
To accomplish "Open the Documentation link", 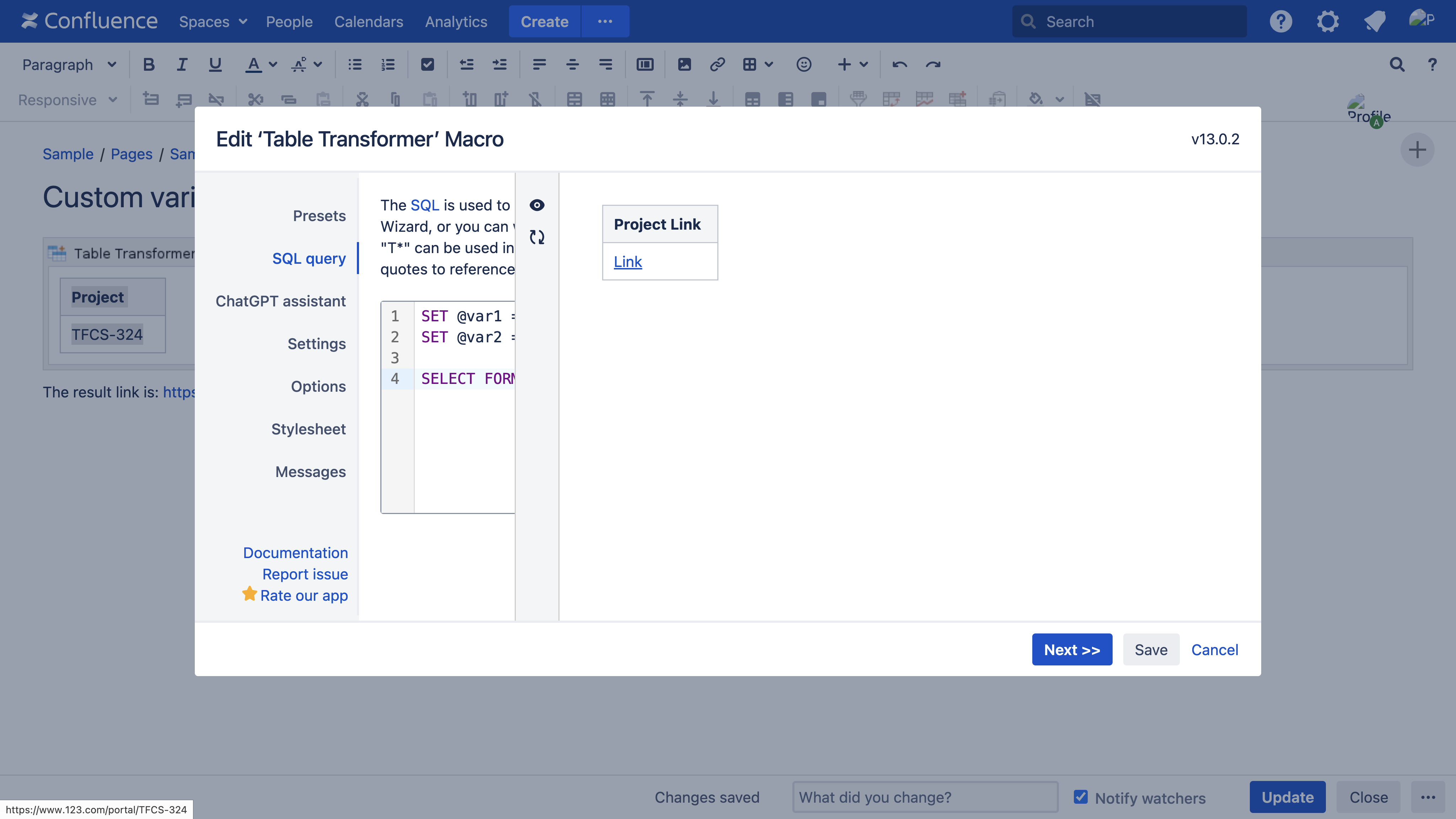I will [295, 552].
